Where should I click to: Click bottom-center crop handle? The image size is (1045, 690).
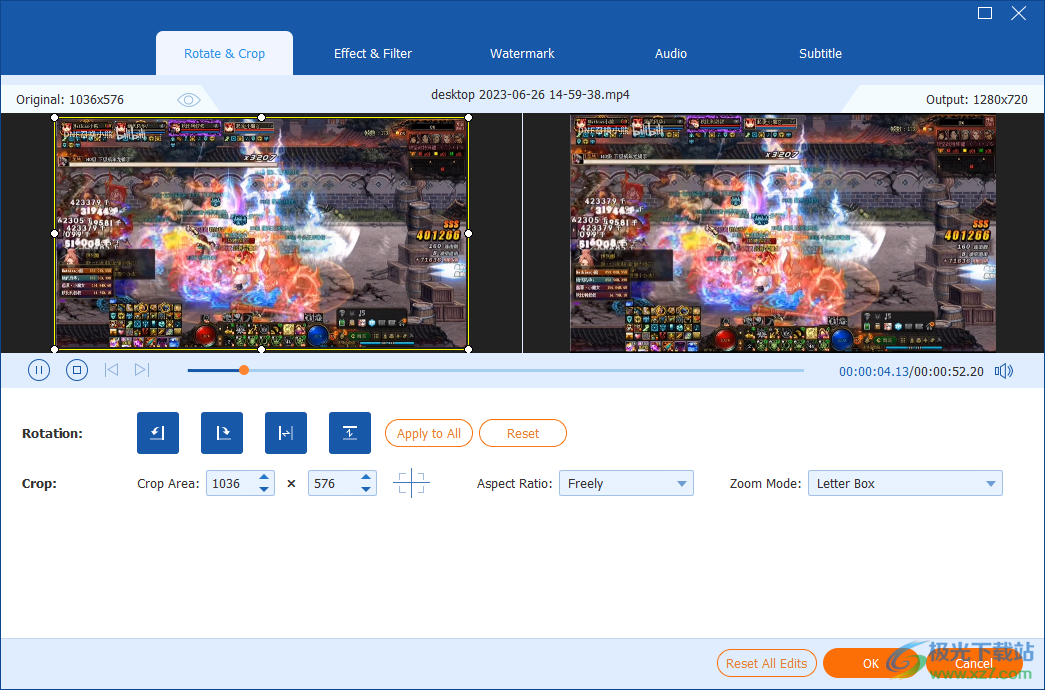261,349
